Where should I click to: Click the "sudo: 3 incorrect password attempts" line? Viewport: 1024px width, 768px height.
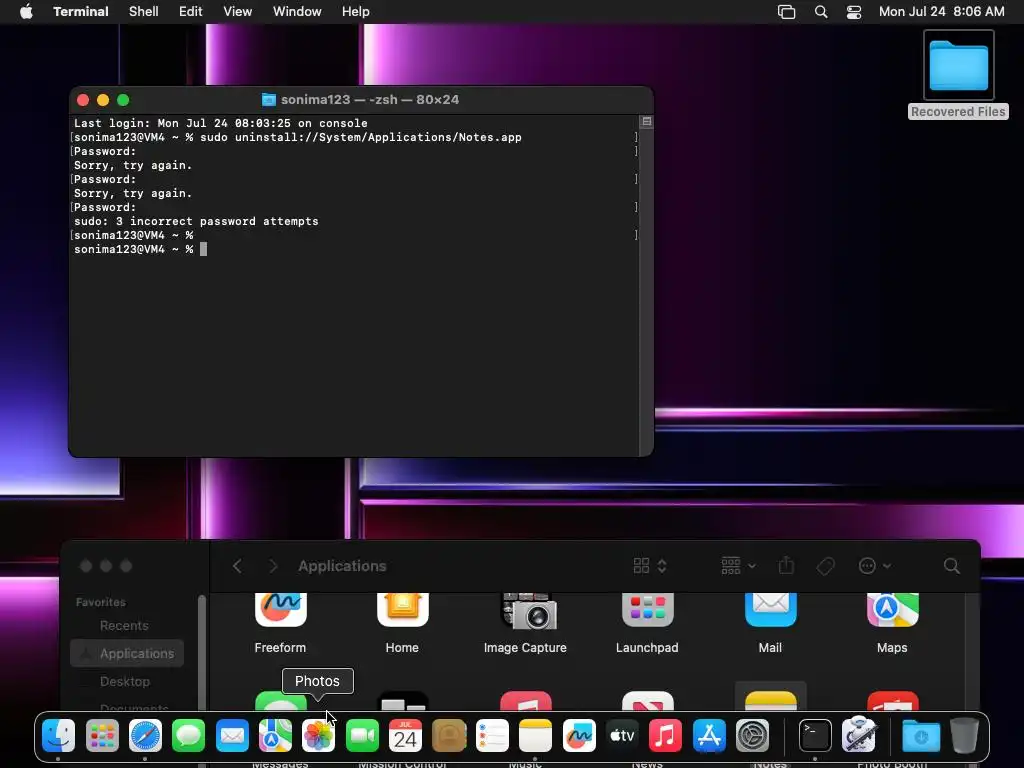click(196, 221)
